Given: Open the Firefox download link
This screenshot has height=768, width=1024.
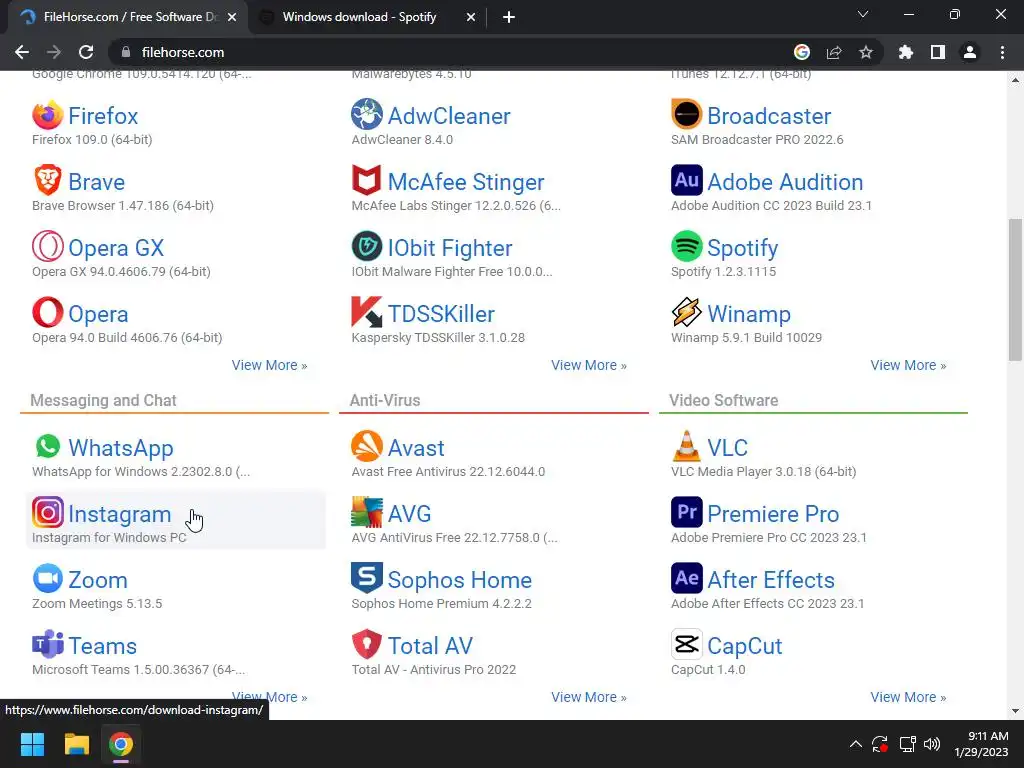Looking at the screenshot, I should (103, 116).
